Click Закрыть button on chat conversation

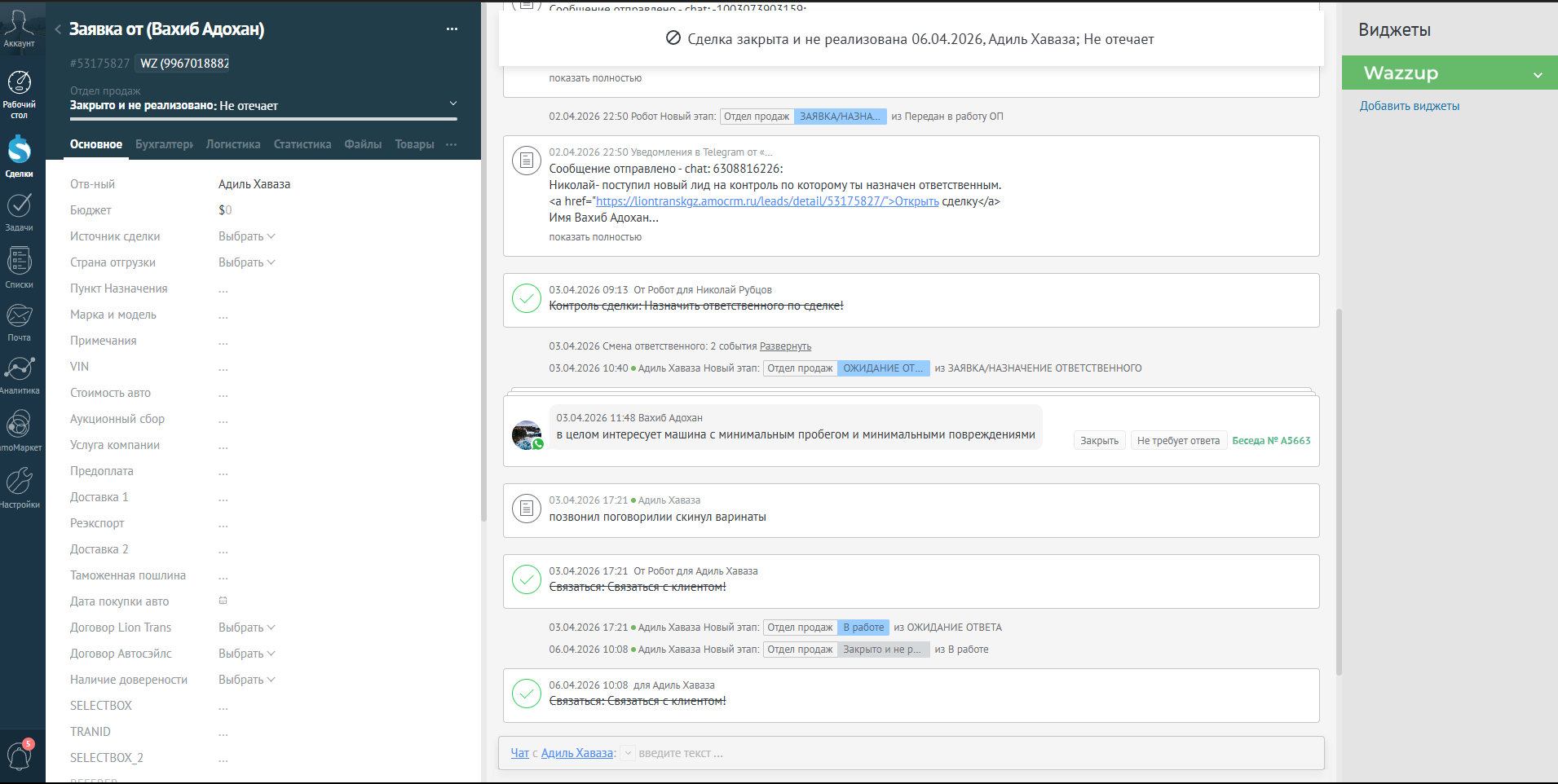(x=1099, y=441)
